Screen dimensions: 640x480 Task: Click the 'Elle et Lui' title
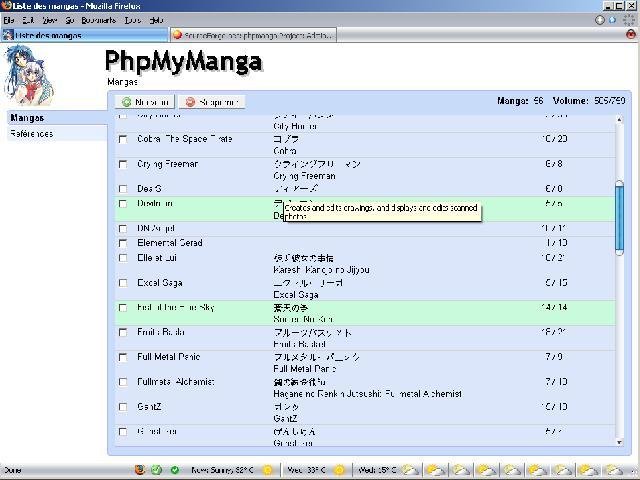click(157, 258)
